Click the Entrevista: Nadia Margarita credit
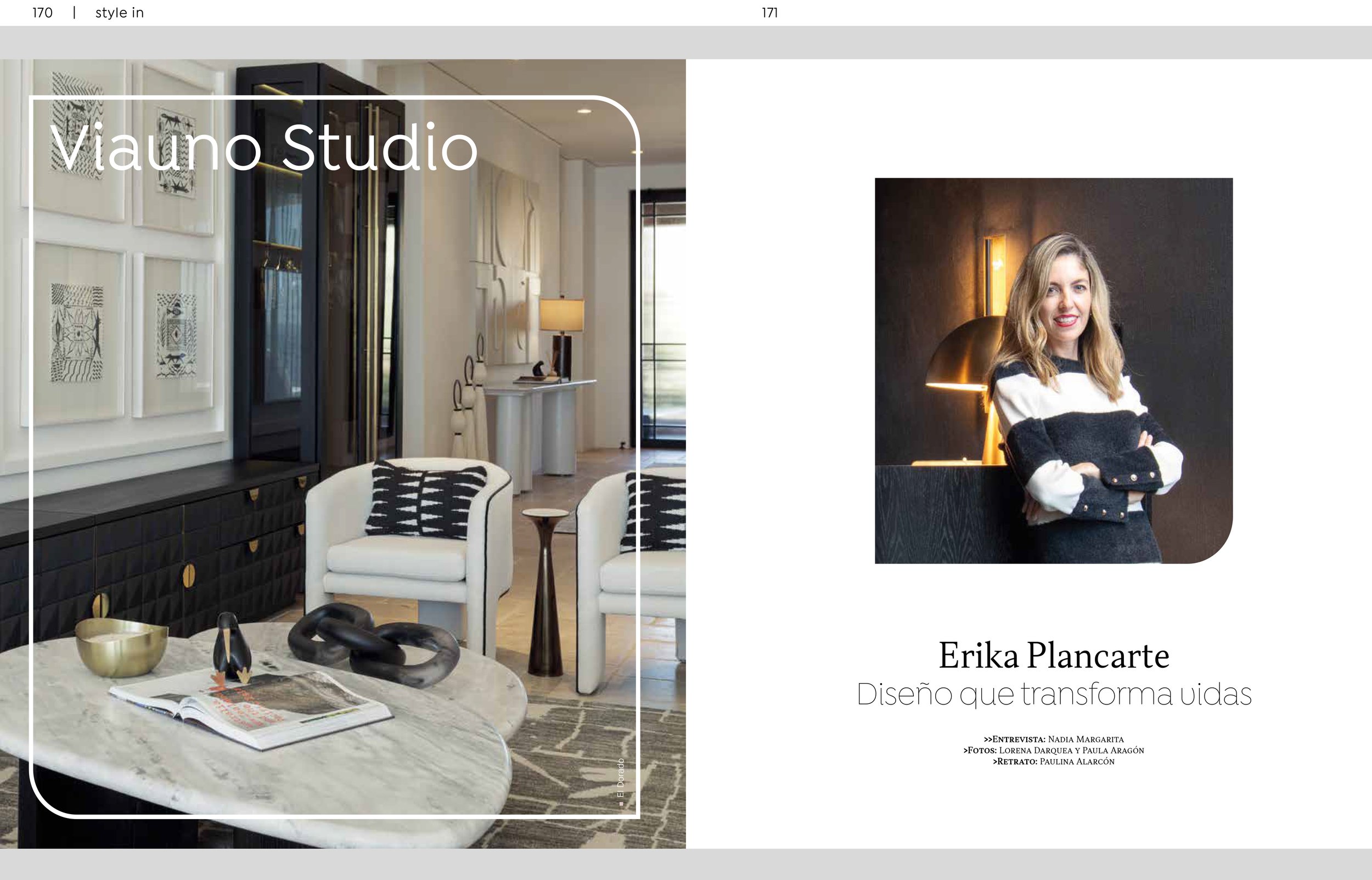The image size is (1372, 880). [x=1054, y=739]
